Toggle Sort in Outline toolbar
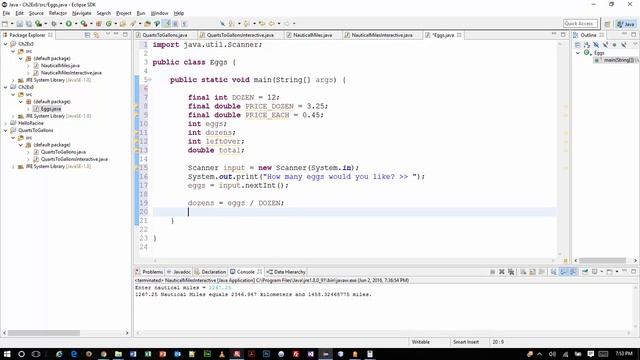The width and height of the screenshot is (640, 360). point(587,45)
